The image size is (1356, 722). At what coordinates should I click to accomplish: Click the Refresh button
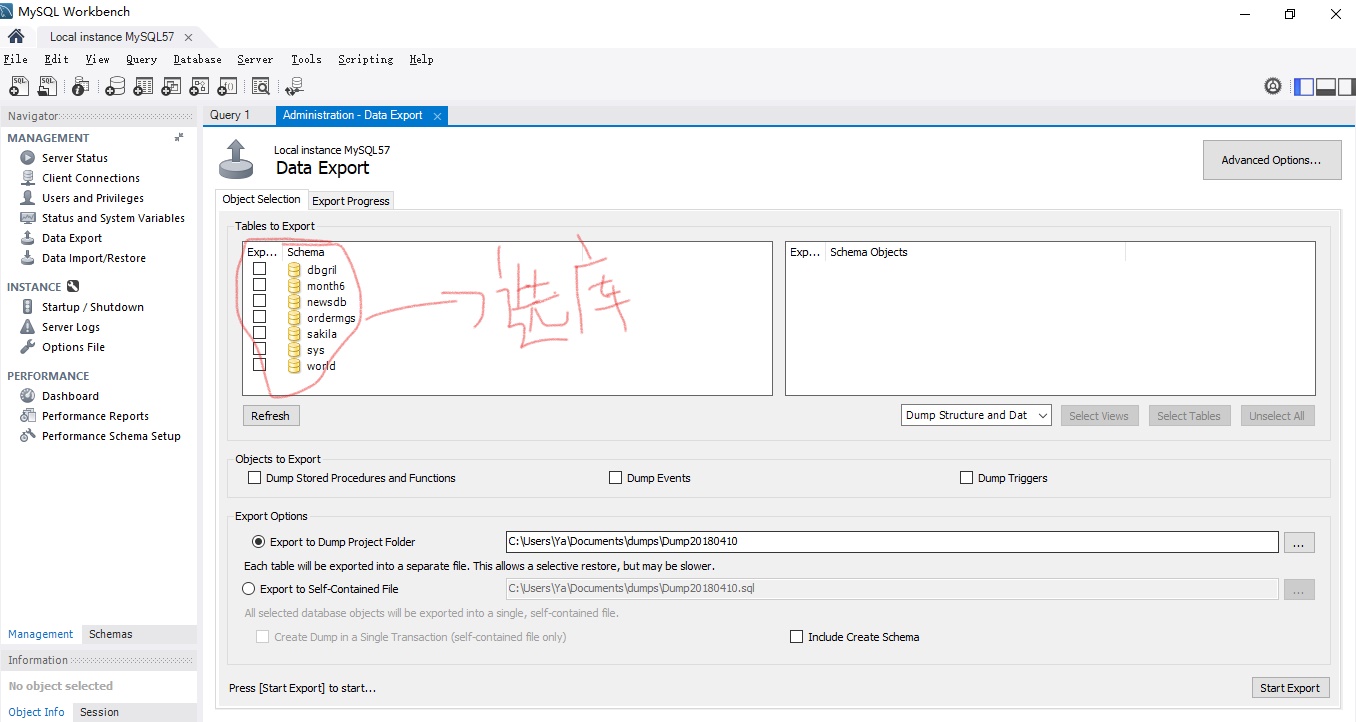270,416
